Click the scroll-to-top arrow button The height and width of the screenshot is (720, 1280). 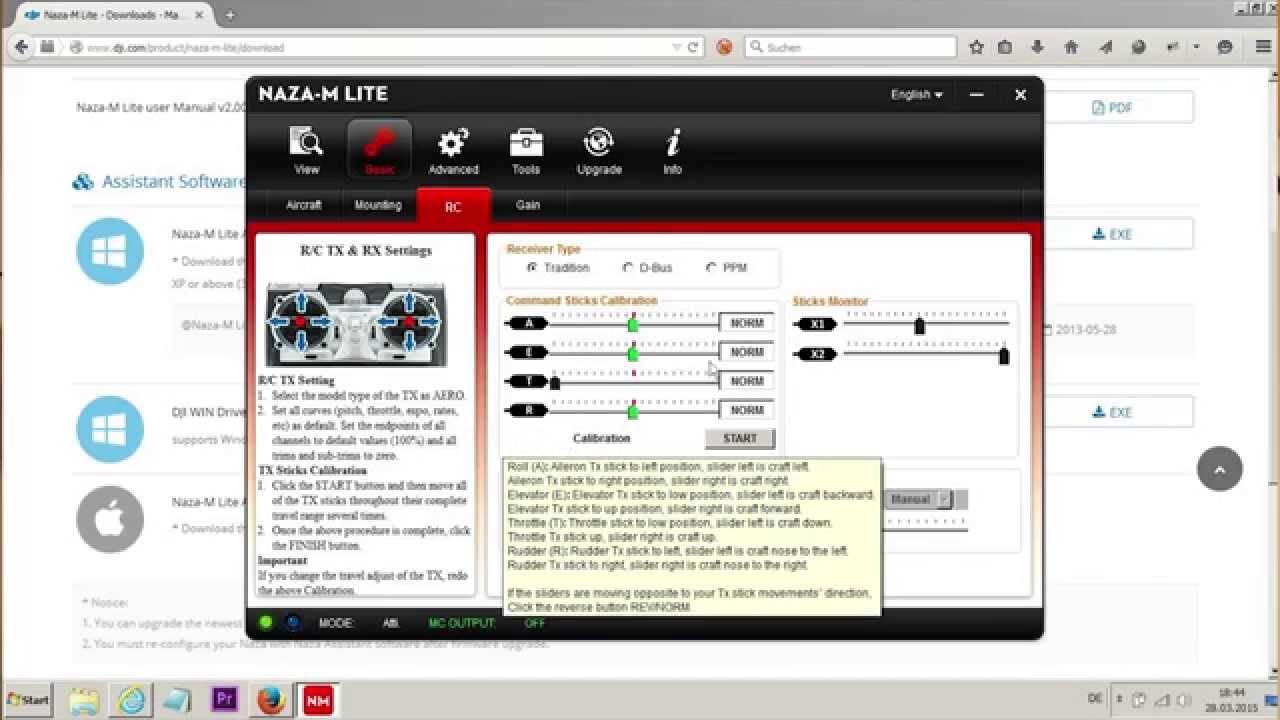click(1220, 468)
